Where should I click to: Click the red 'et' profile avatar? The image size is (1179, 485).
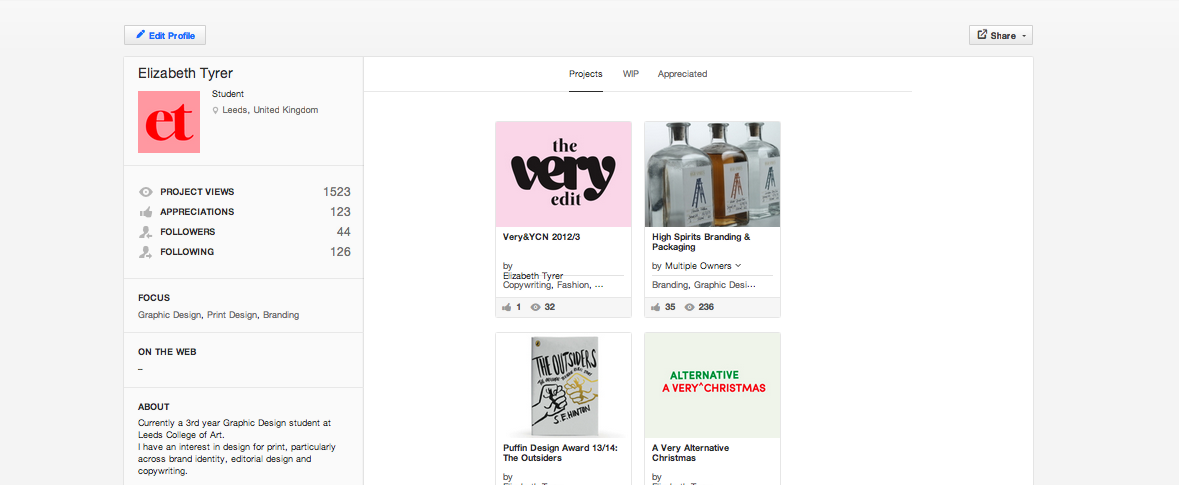[169, 122]
